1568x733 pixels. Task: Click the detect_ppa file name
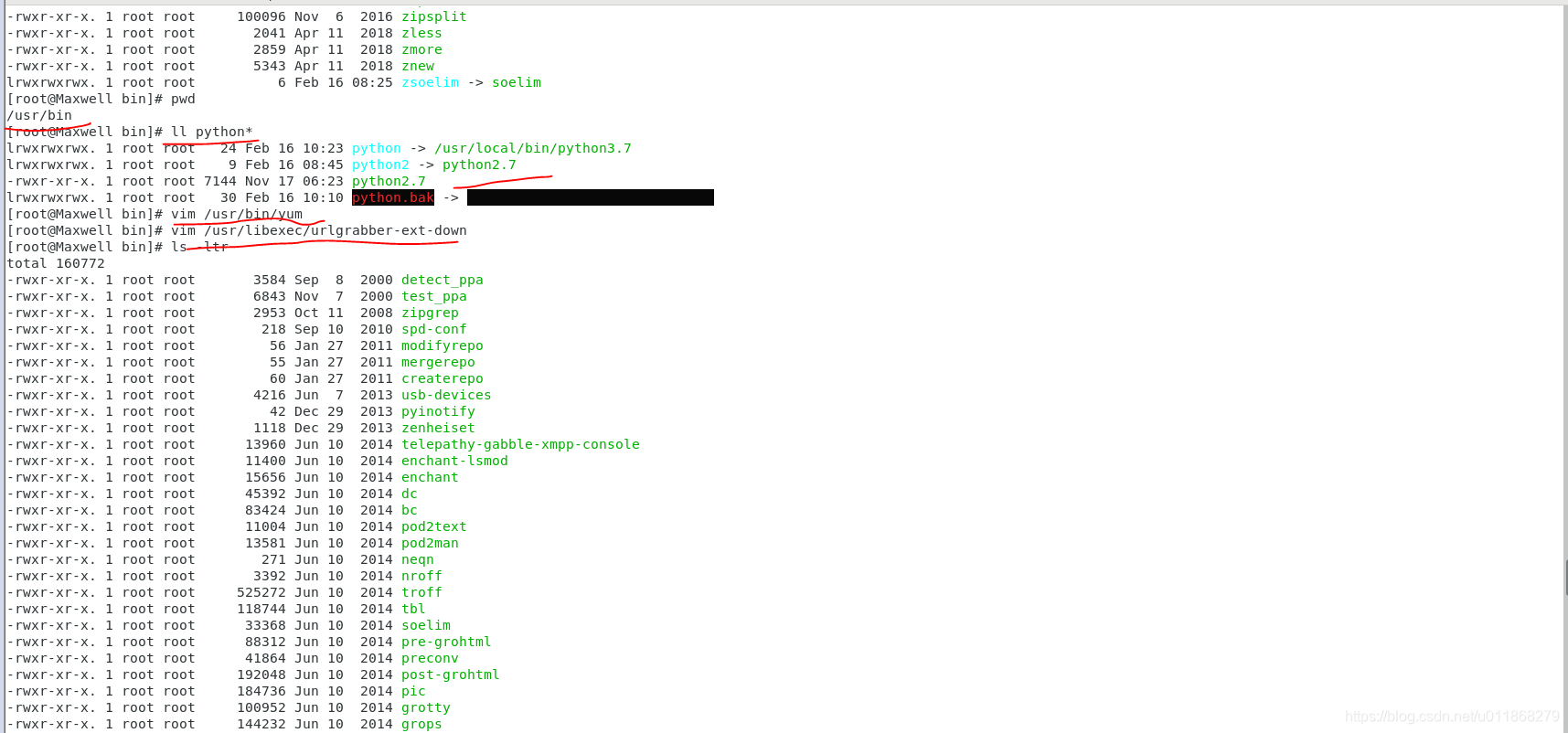coord(443,280)
